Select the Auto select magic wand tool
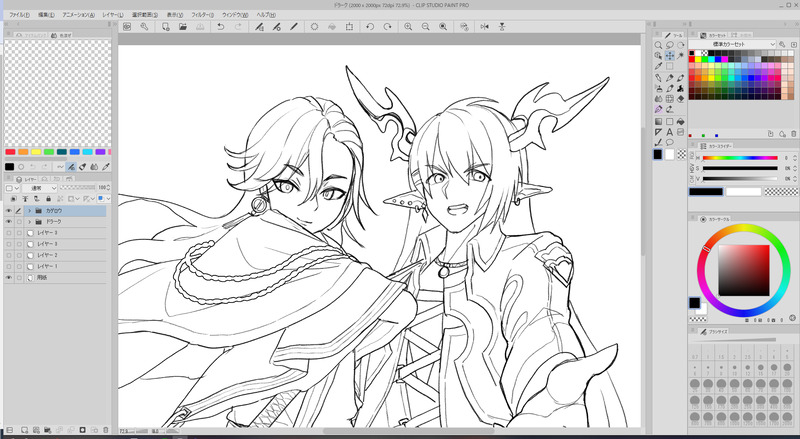Image resolution: width=800 pixels, height=439 pixels. point(681,56)
